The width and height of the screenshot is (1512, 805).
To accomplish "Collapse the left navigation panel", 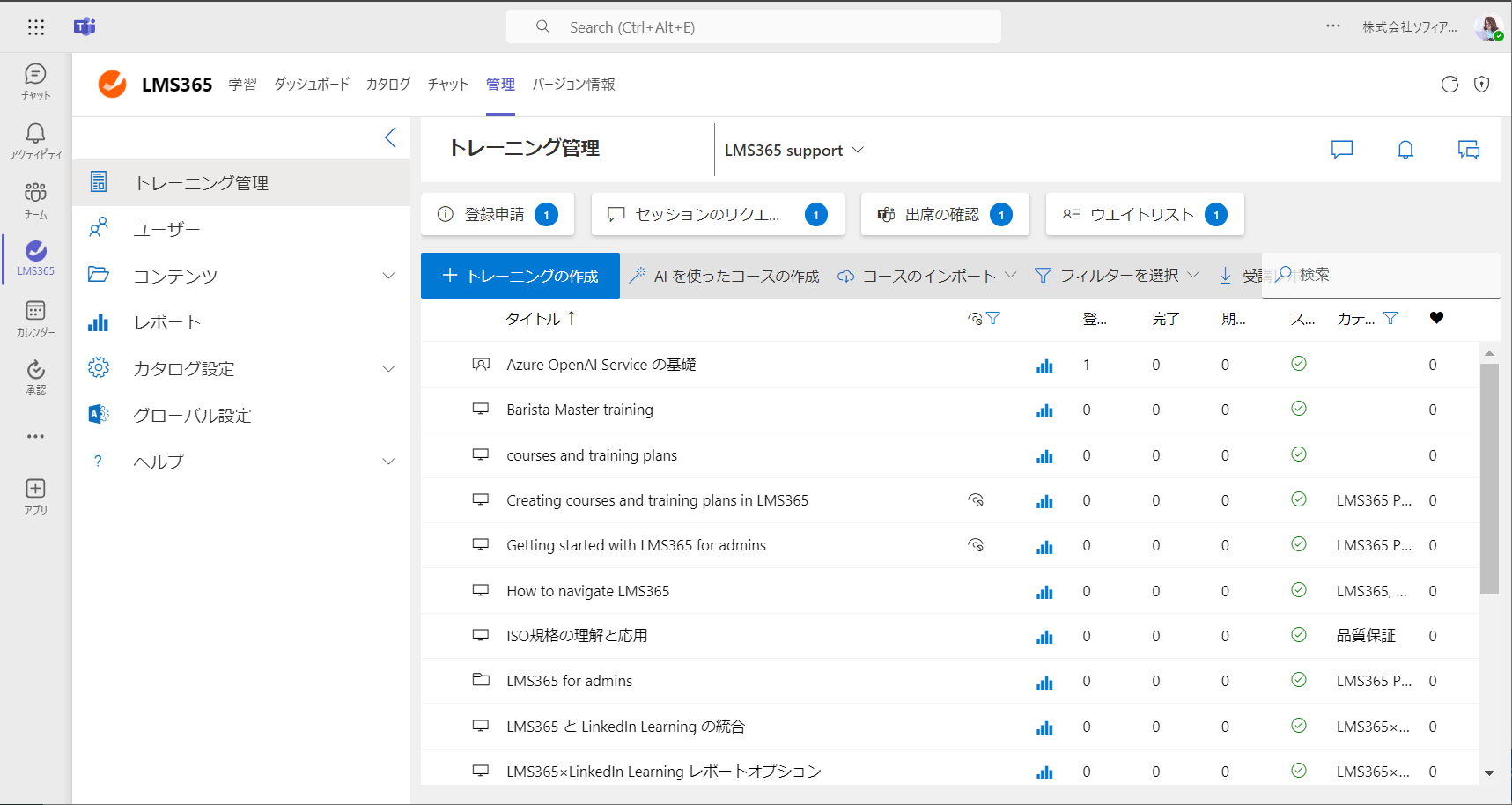I will pyautogui.click(x=390, y=137).
